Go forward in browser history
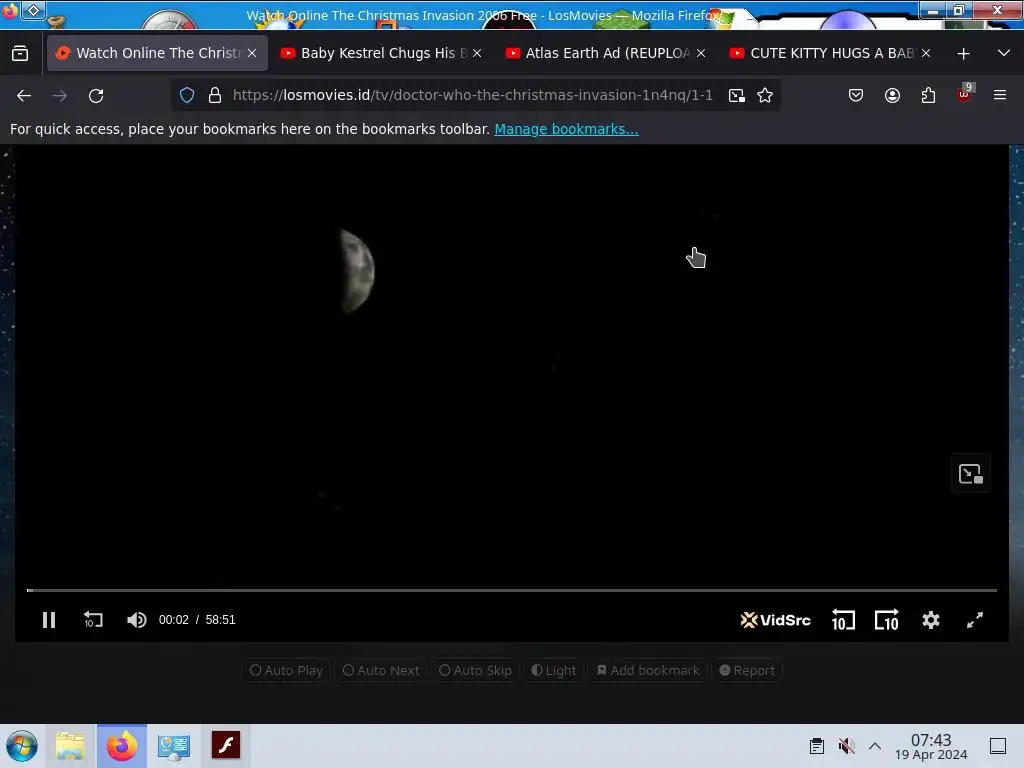This screenshot has height=768, width=1024. [x=60, y=95]
